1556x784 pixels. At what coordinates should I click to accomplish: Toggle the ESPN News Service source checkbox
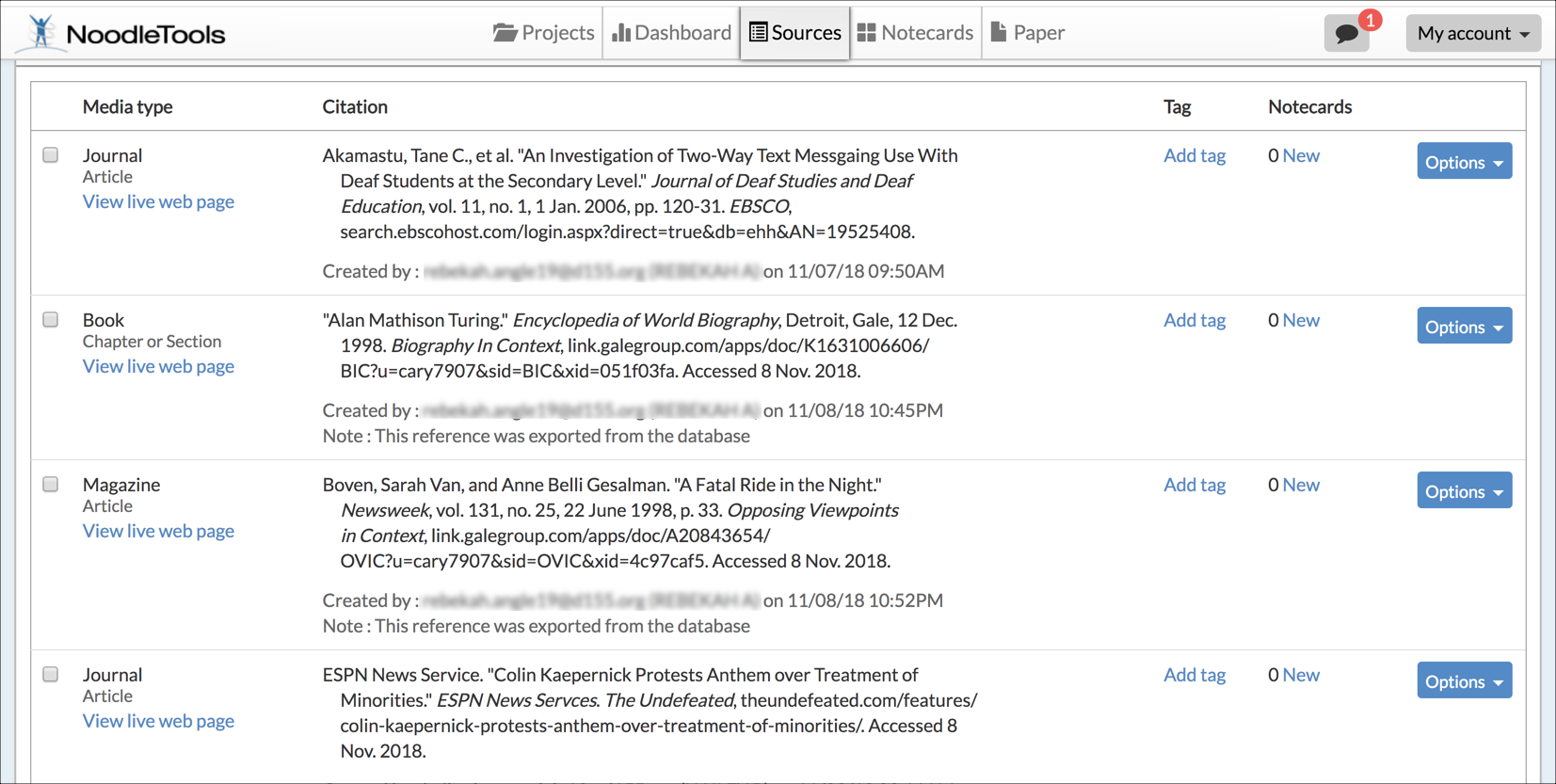click(x=51, y=675)
